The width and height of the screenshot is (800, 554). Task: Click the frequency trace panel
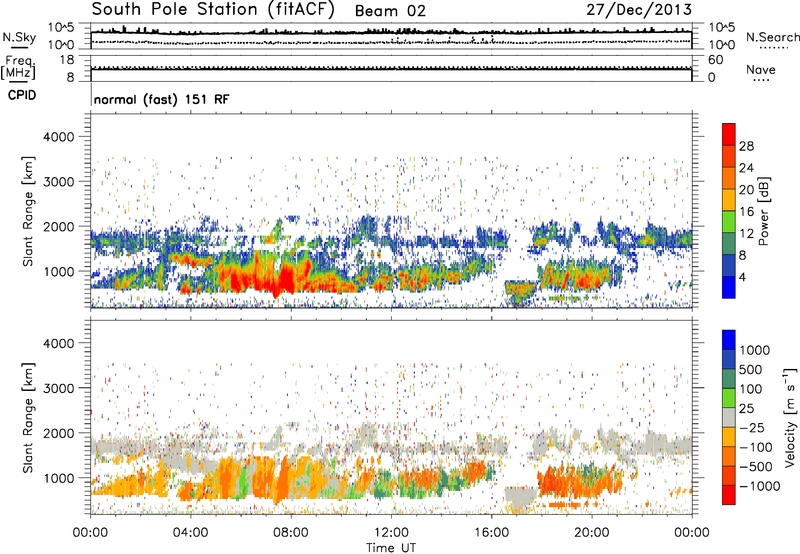391,69
